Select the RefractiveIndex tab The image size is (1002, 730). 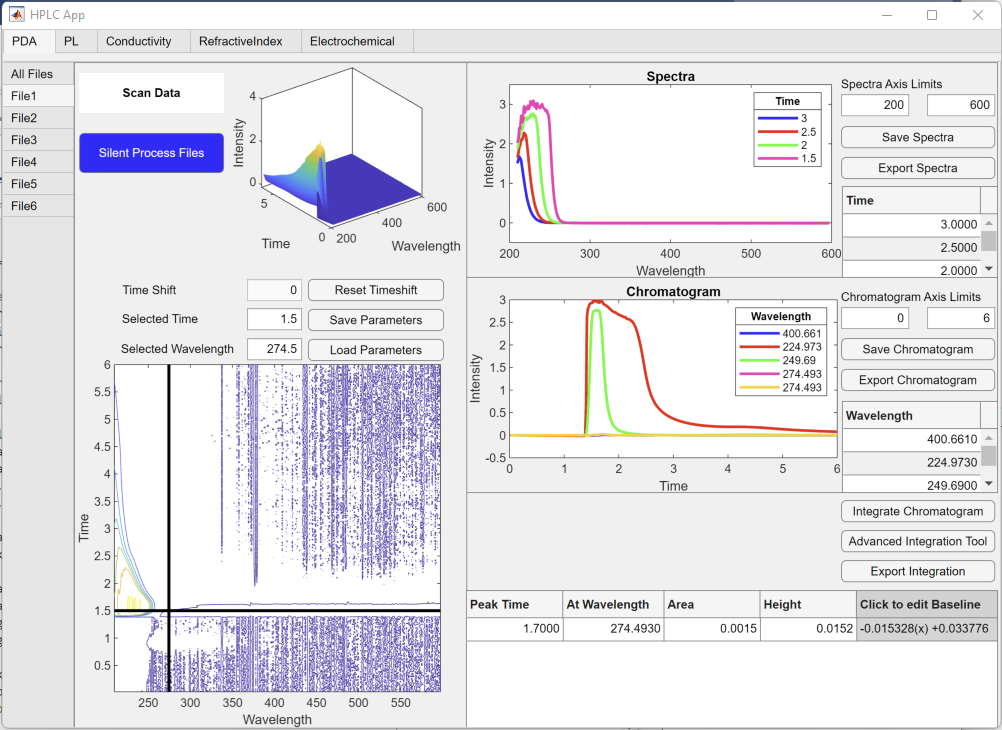pyautogui.click(x=240, y=41)
